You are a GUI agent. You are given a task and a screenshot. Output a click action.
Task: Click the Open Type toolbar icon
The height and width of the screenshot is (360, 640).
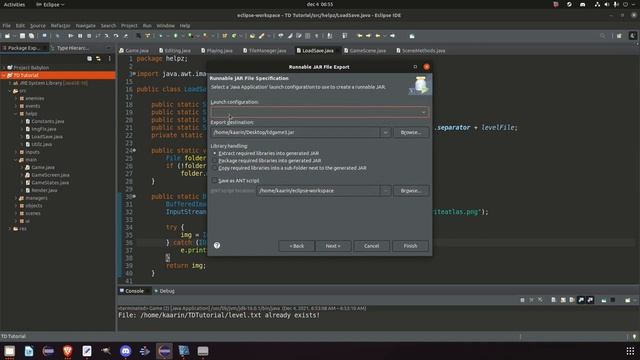tap(252, 36)
